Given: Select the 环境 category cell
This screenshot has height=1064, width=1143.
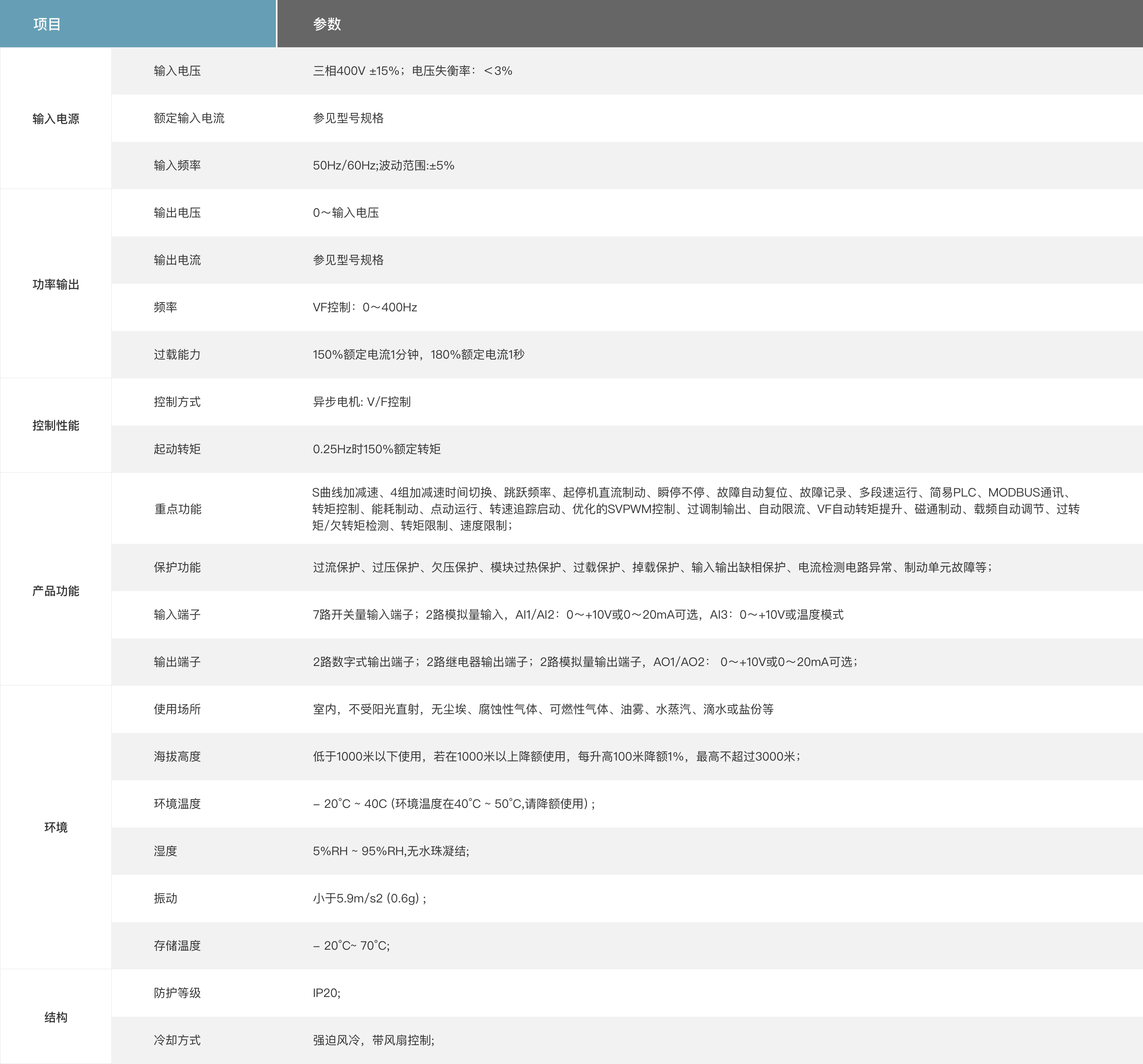Looking at the screenshot, I should [56, 827].
